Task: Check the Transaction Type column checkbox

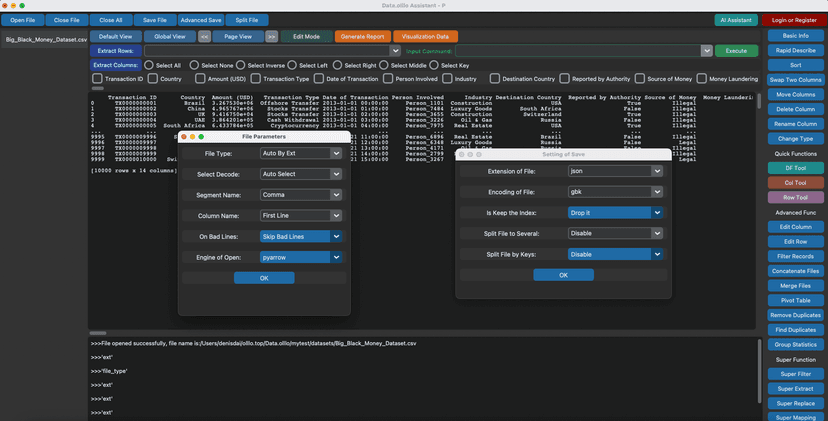Action: (x=256, y=78)
